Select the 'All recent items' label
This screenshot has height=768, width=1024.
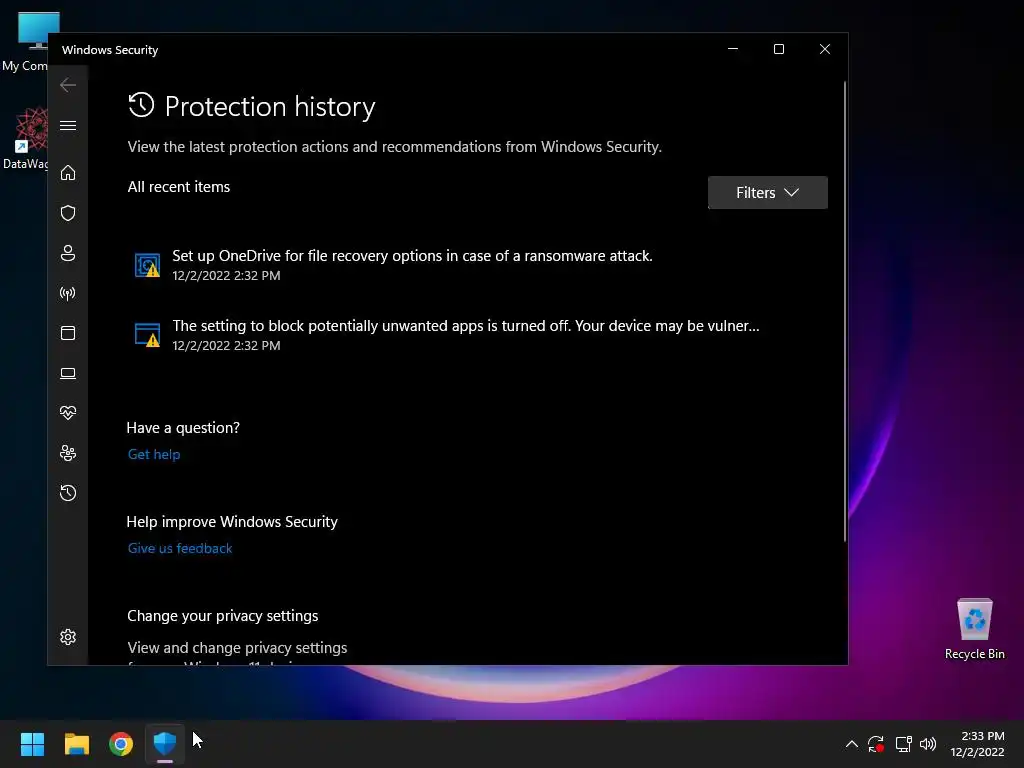(179, 187)
